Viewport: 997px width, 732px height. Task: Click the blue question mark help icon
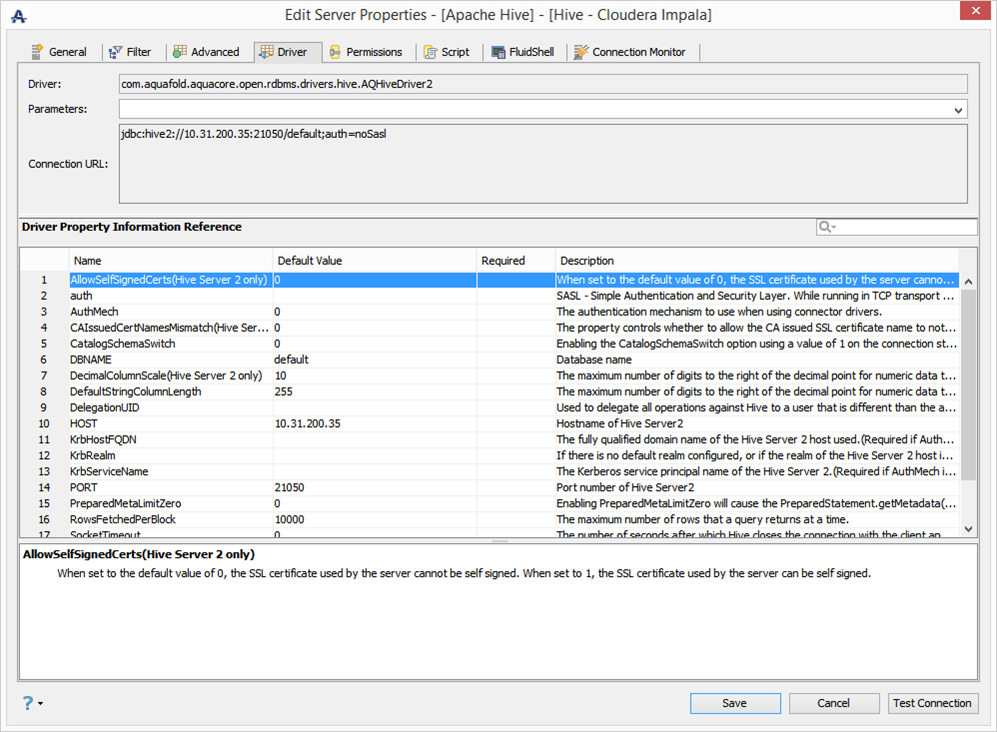(27, 703)
